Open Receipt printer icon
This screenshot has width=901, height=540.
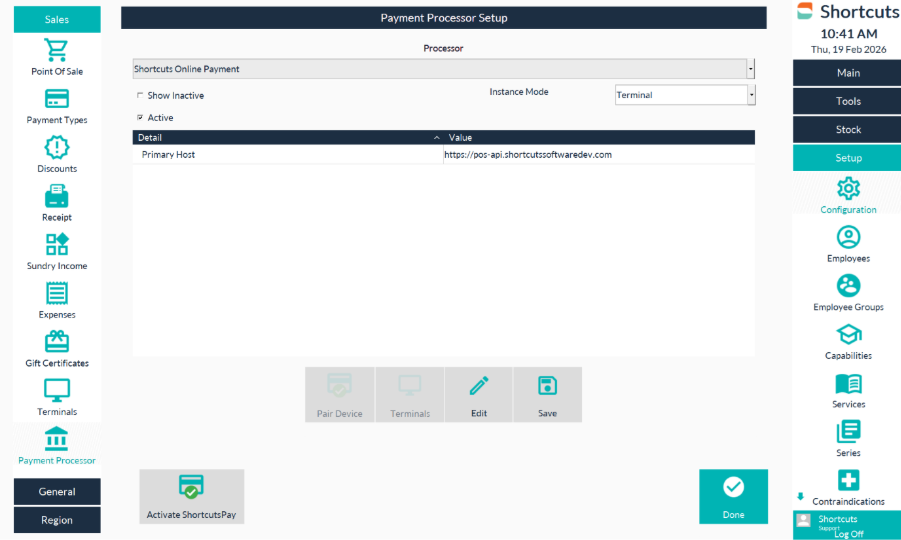point(56,196)
